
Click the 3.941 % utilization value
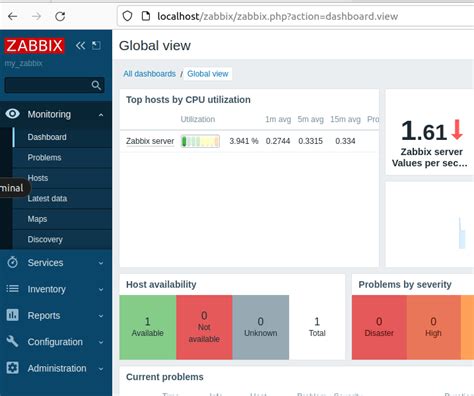pyautogui.click(x=244, y=141)
